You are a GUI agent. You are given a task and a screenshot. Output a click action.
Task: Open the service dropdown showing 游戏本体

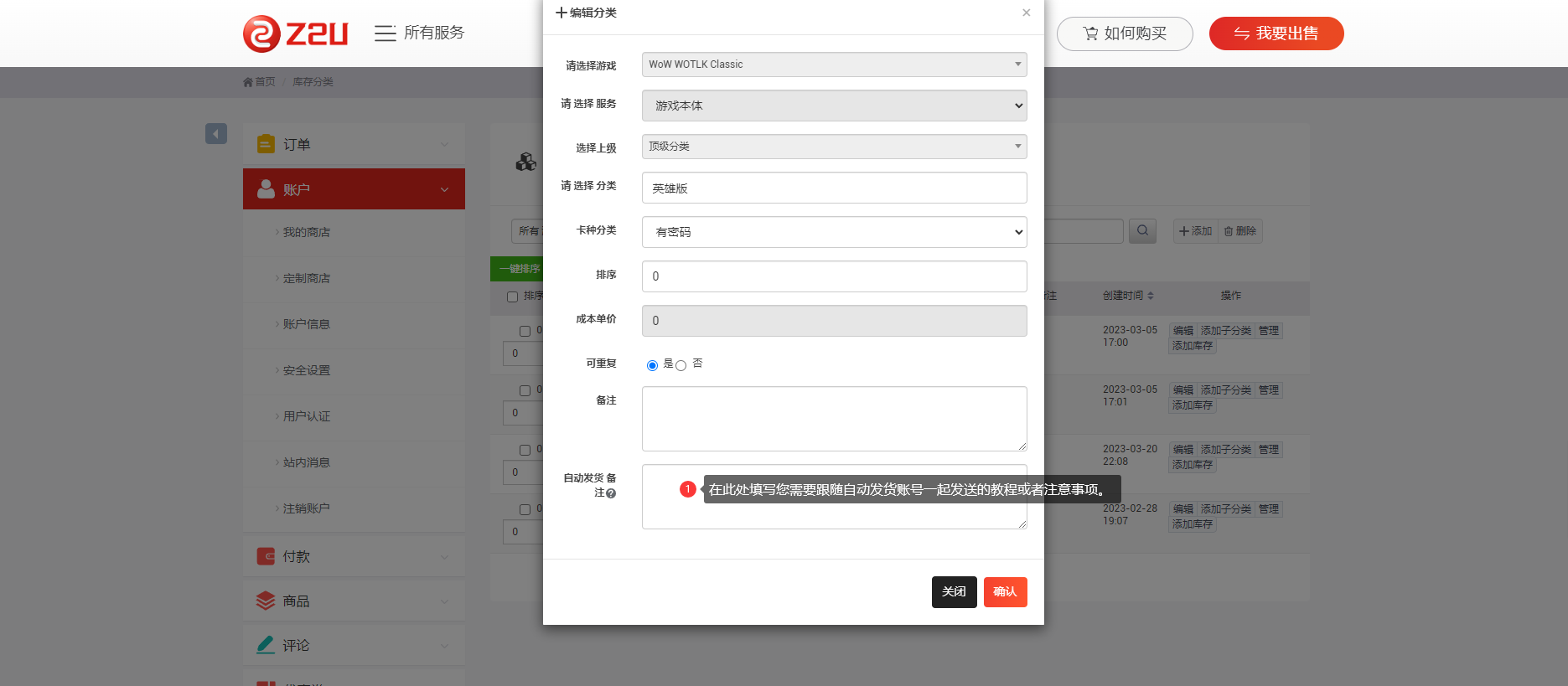pyautogui.click(x=834, y=106)
